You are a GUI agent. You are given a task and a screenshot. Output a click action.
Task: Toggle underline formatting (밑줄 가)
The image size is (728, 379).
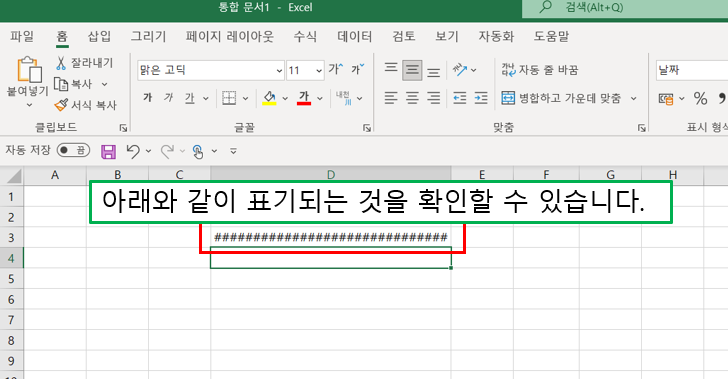[x=189, y=98]
